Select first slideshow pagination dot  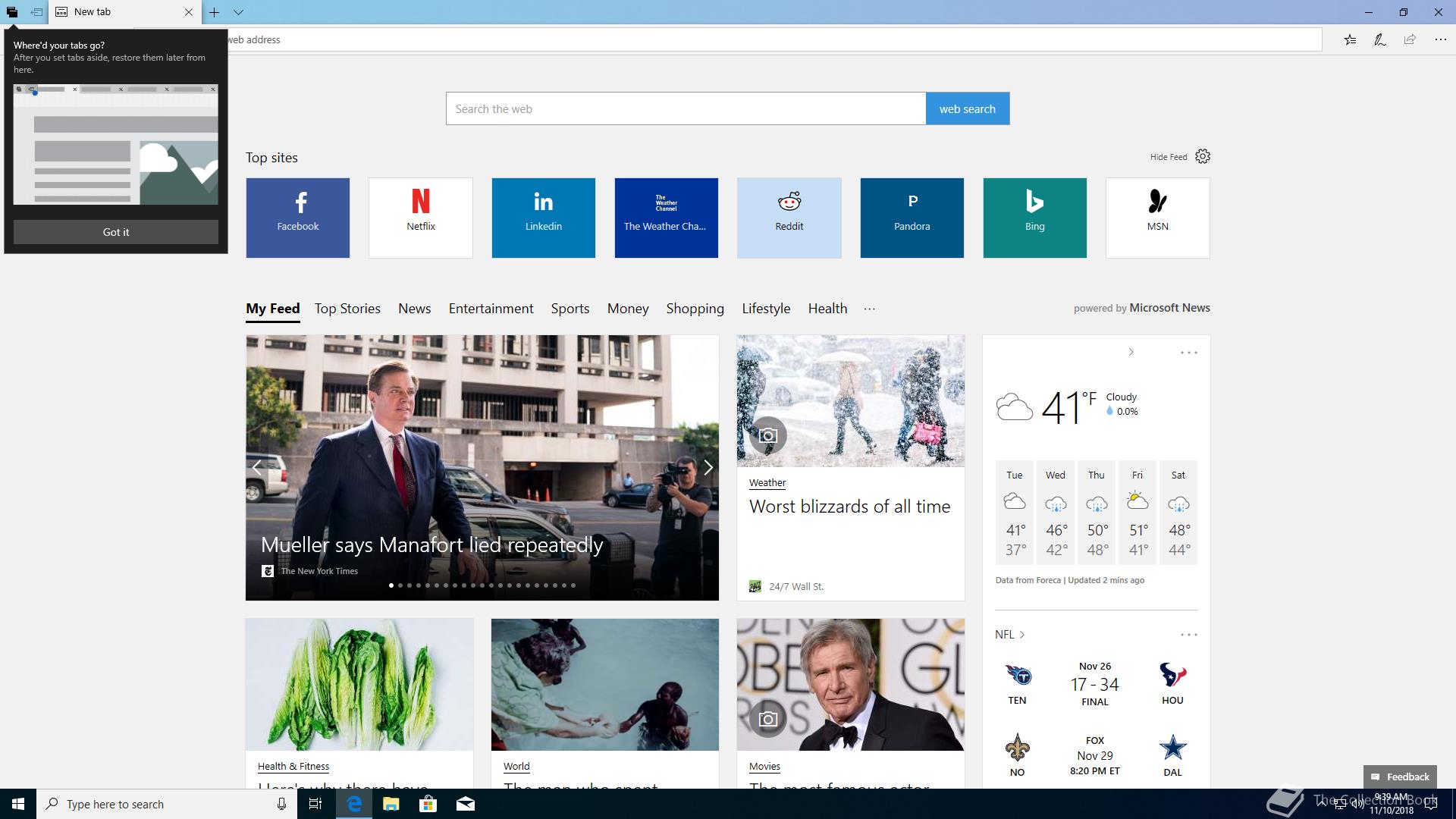pos(391,585)
